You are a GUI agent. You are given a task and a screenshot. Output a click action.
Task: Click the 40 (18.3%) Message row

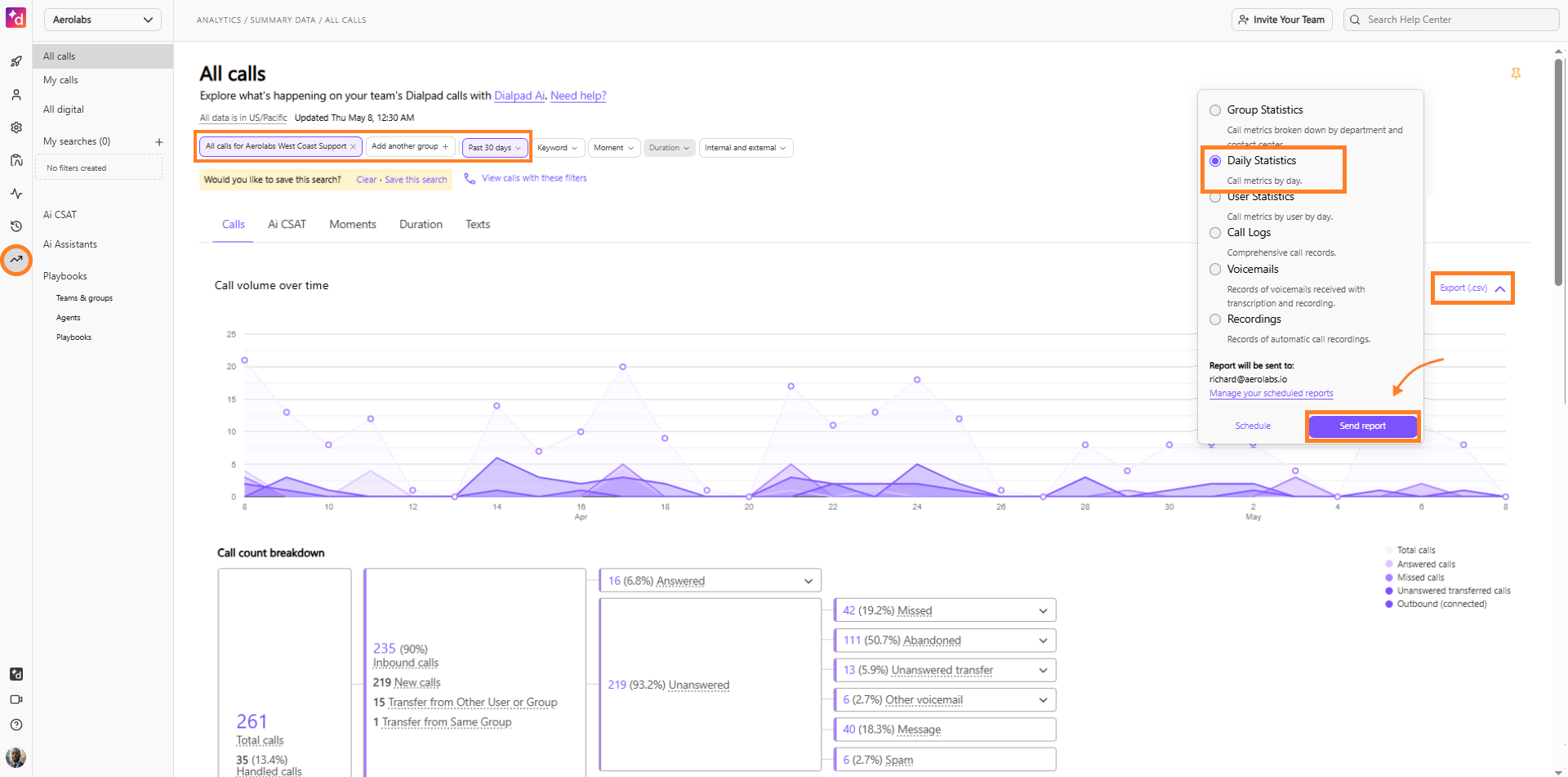tap(945, 730)
